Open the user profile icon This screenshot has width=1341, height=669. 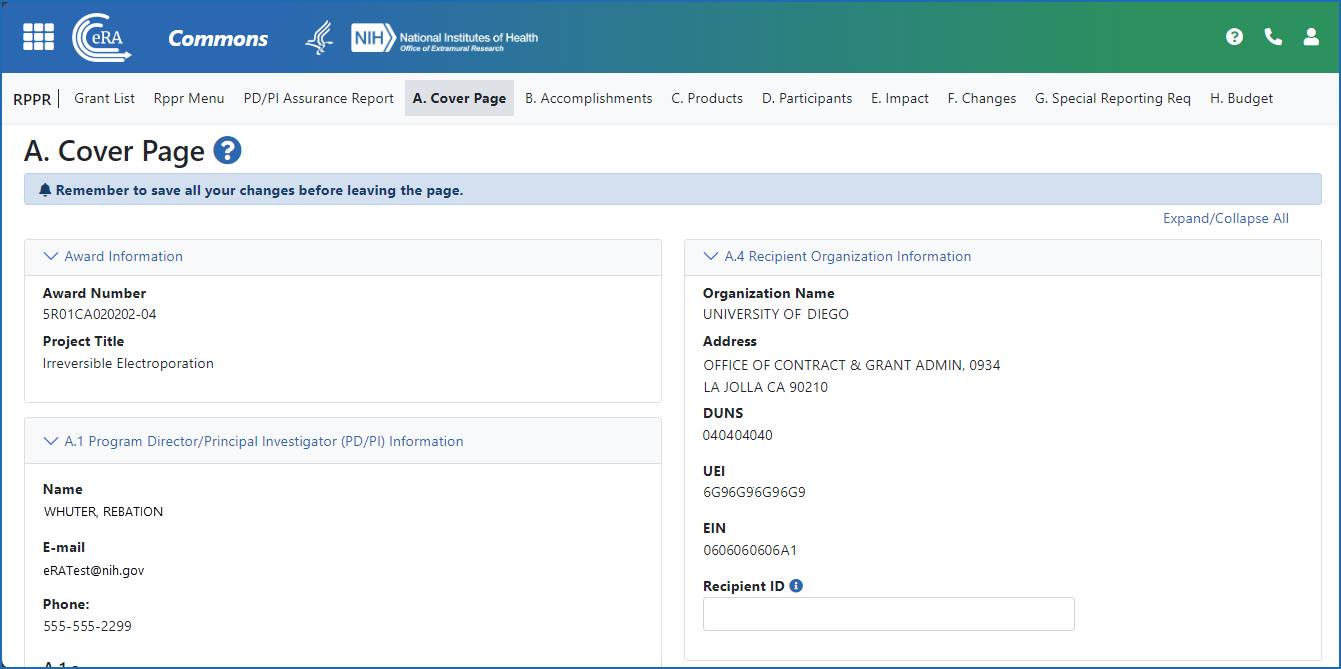click(1311, 37)
